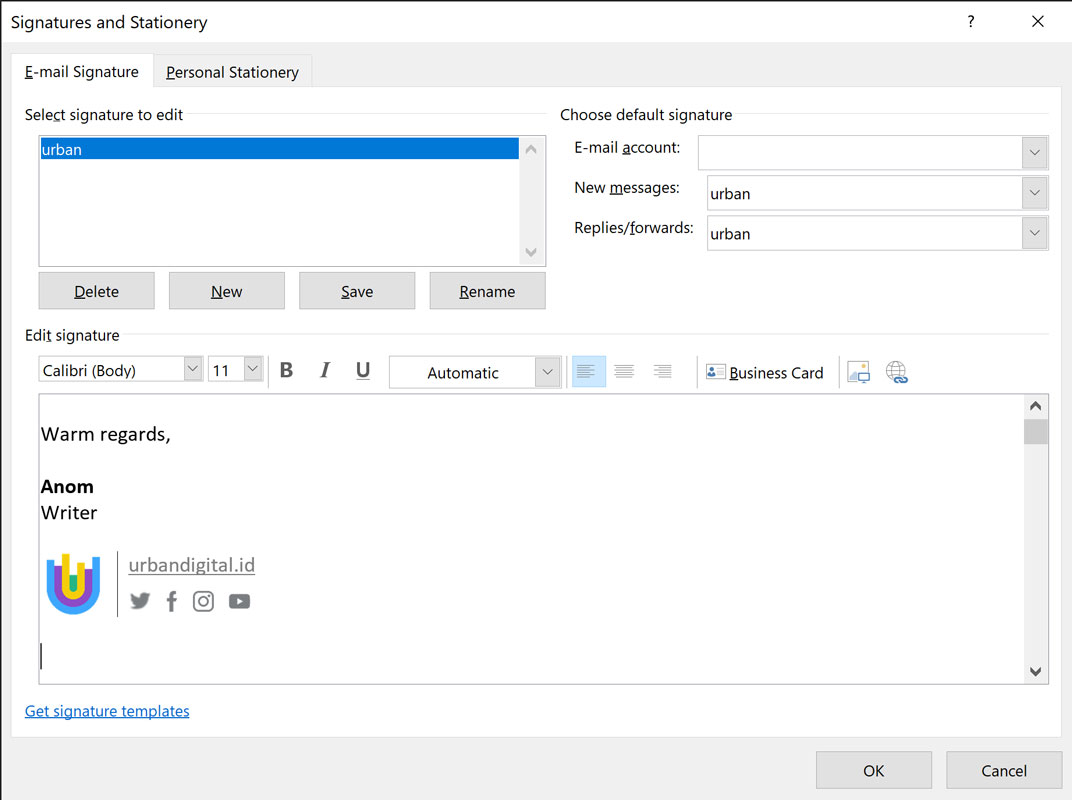Image resolution: width=1072 pixels, height=800 pixels.
Task: Align signature text to the left
Action: tap(587, 372)
